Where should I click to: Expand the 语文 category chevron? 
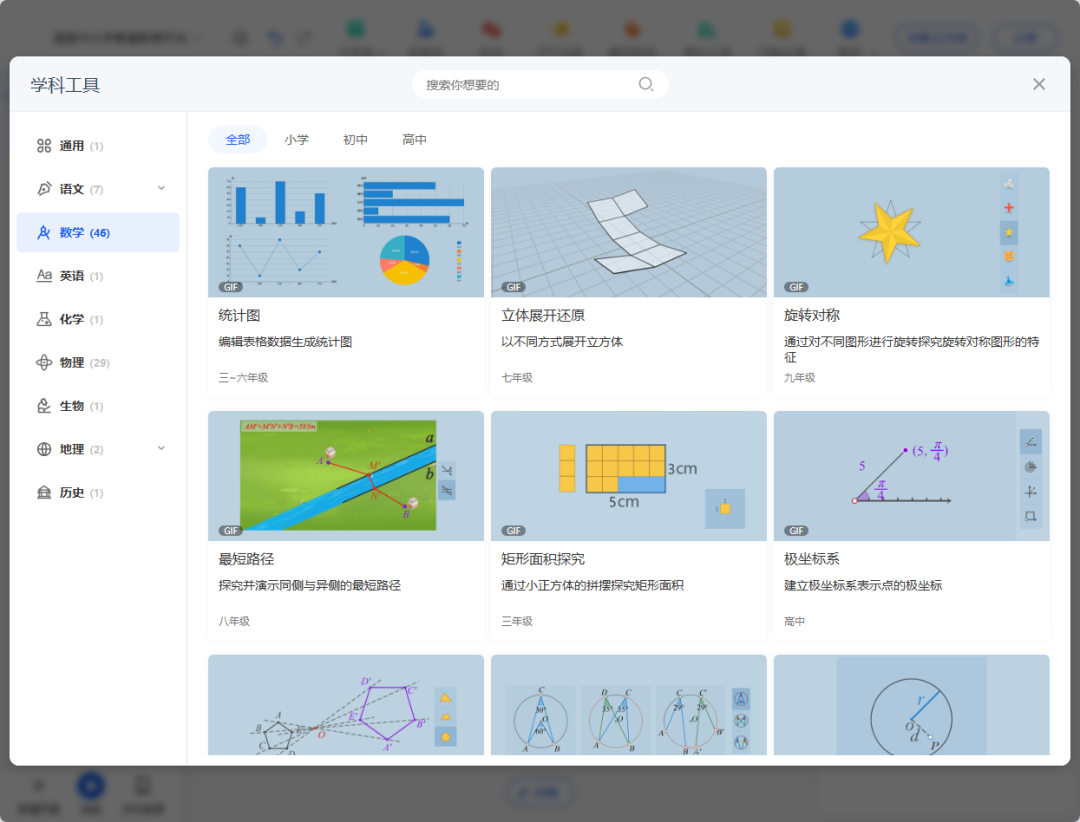[x=162, y=188]
